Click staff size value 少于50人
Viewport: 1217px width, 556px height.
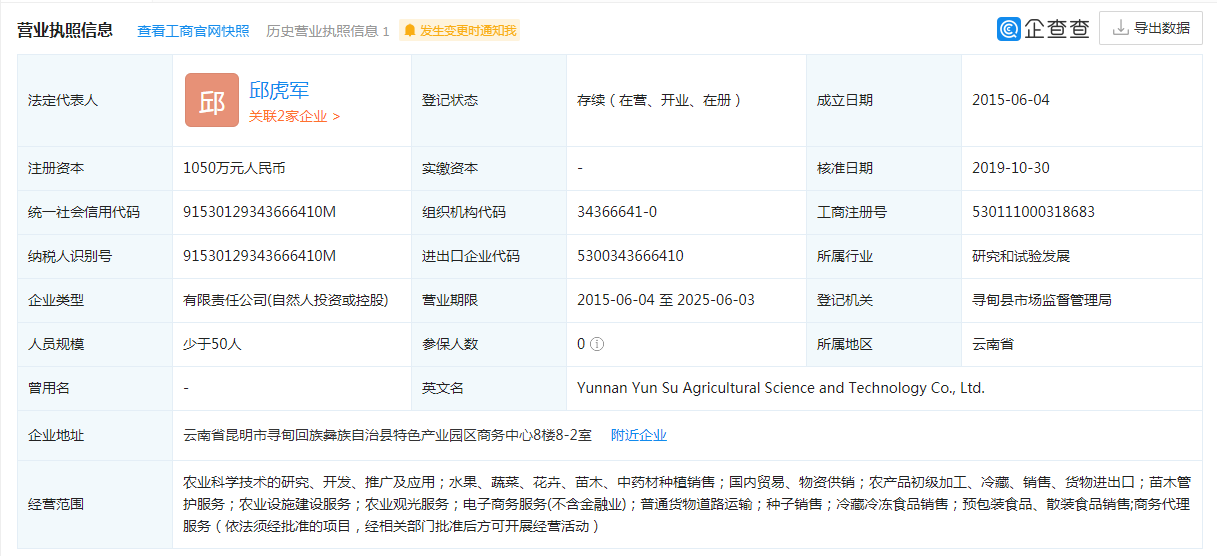pyautogui.click(x=212, y=344)
